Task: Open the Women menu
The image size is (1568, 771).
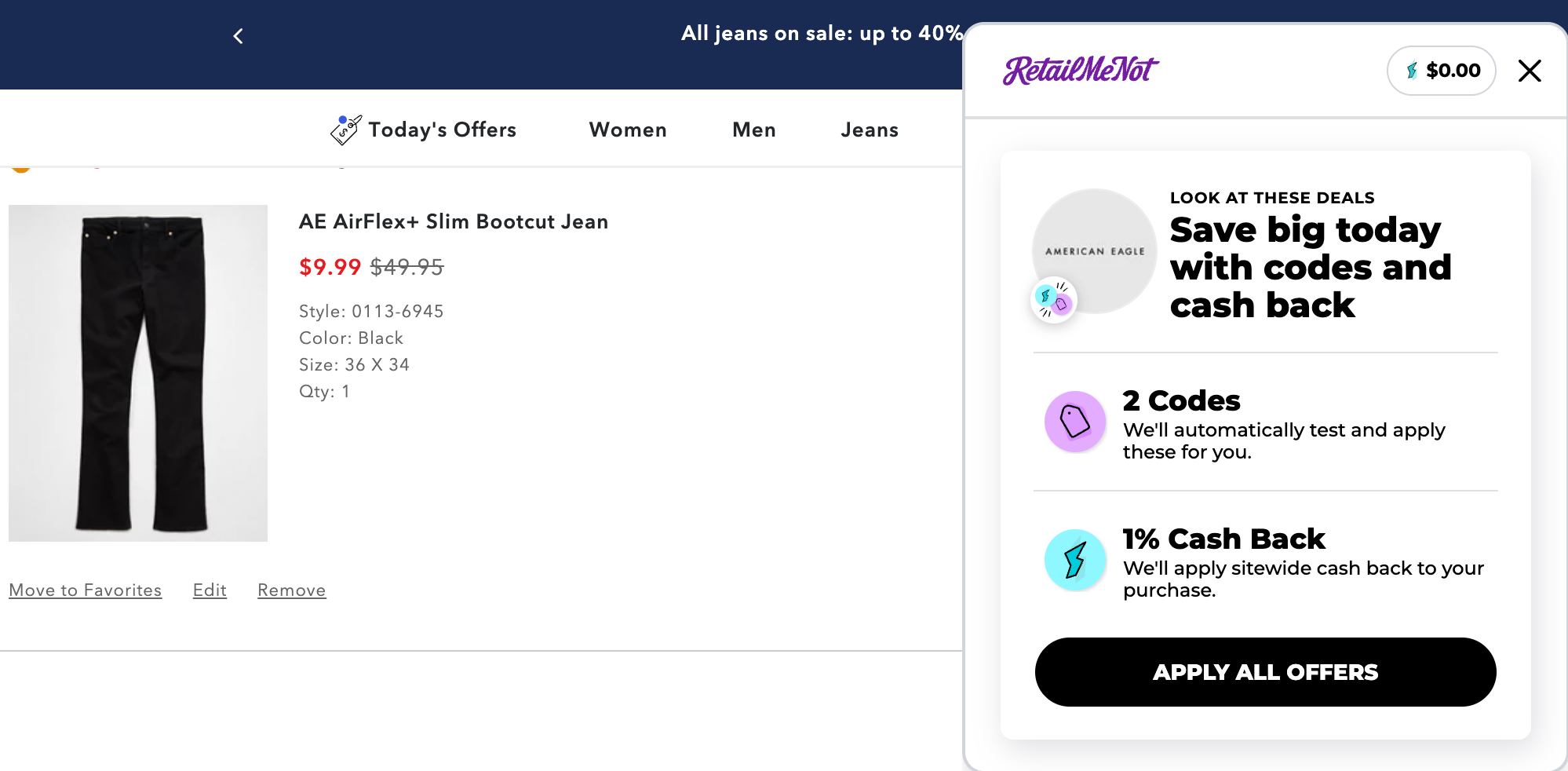Action: (x=628, y=130)
